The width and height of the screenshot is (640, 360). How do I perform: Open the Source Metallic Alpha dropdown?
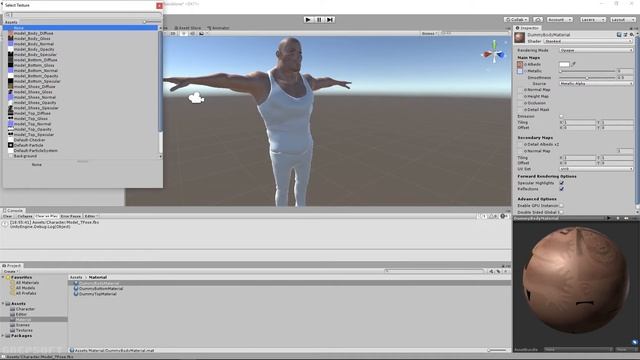point(596,83)
